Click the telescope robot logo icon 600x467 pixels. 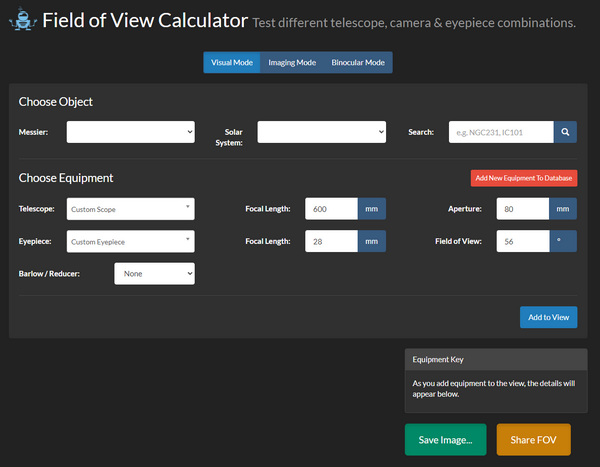25,20
